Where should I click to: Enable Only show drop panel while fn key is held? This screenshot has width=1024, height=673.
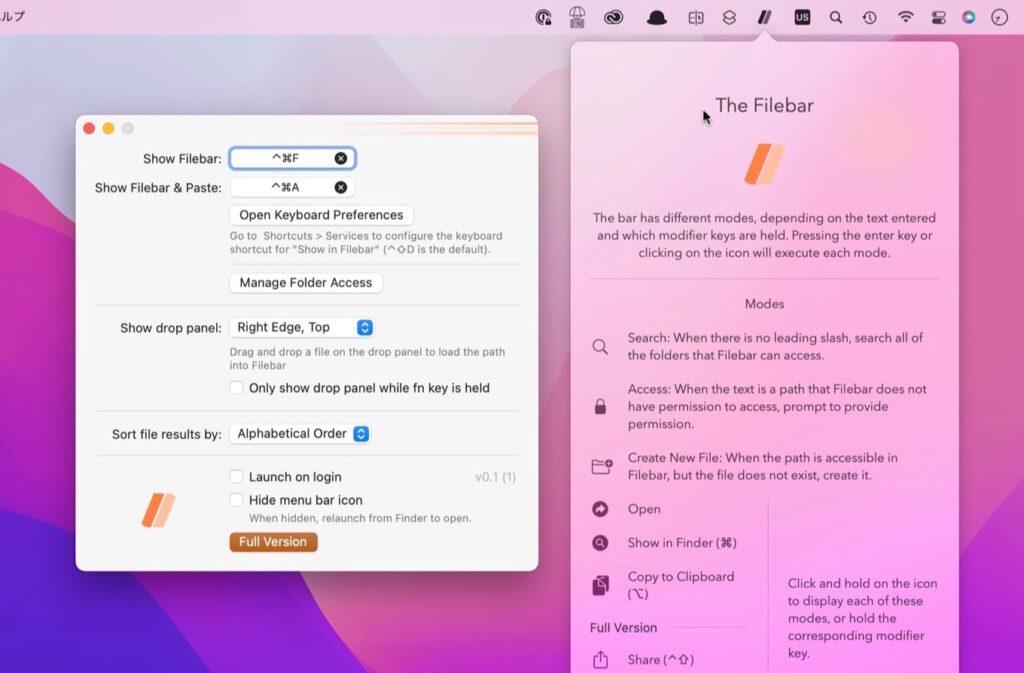[x=237, y=388]
